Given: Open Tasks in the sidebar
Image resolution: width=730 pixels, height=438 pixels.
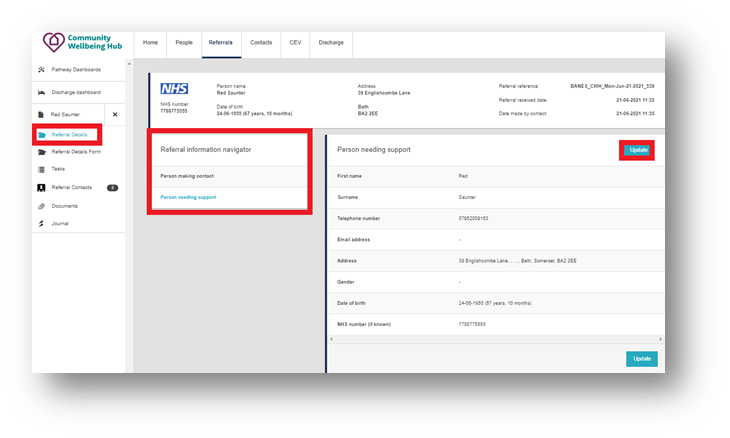Looking at the screenshot, I should [x=58, y=169].
